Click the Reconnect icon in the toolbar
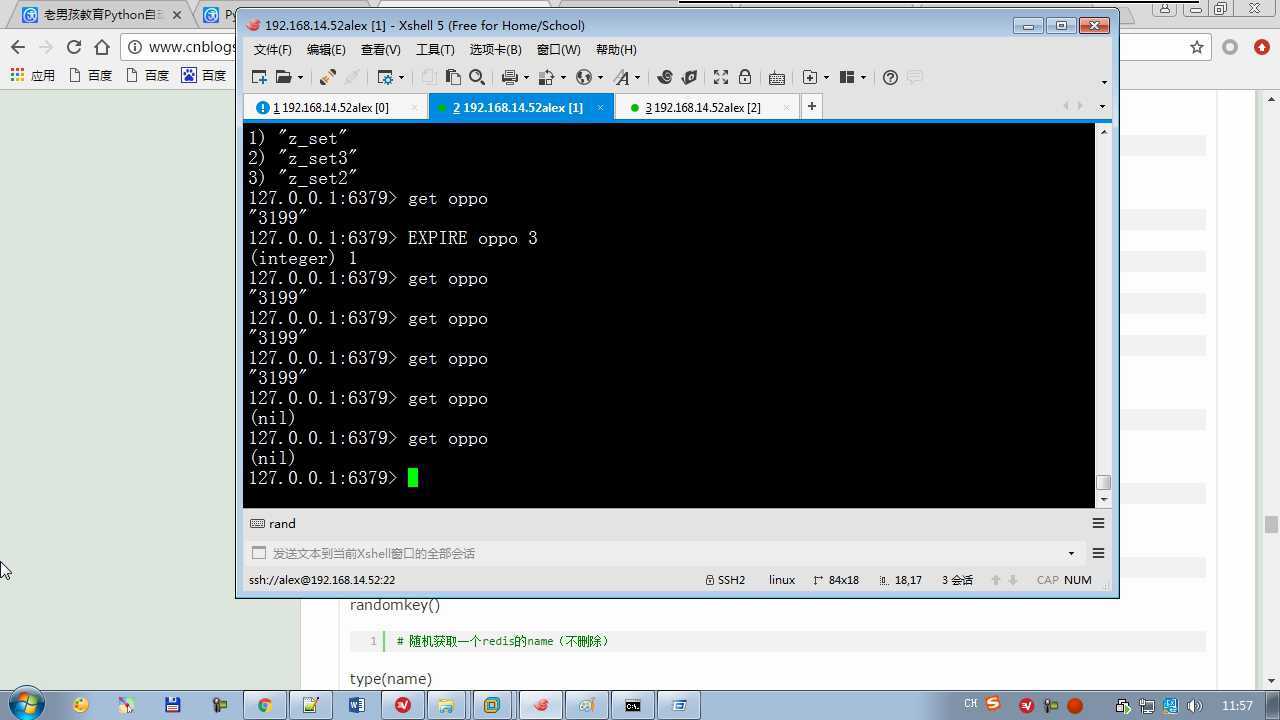 pyautogui.click(x=327, y=77)
